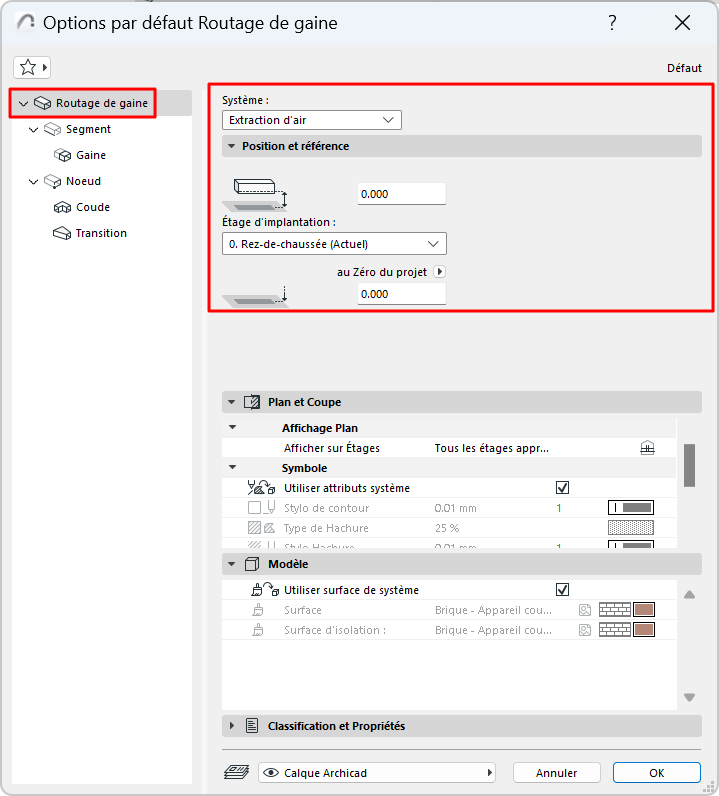Viewport: 719px width, 796px height.
Task: Select Segment in the tree
Action: coord(88,129)
